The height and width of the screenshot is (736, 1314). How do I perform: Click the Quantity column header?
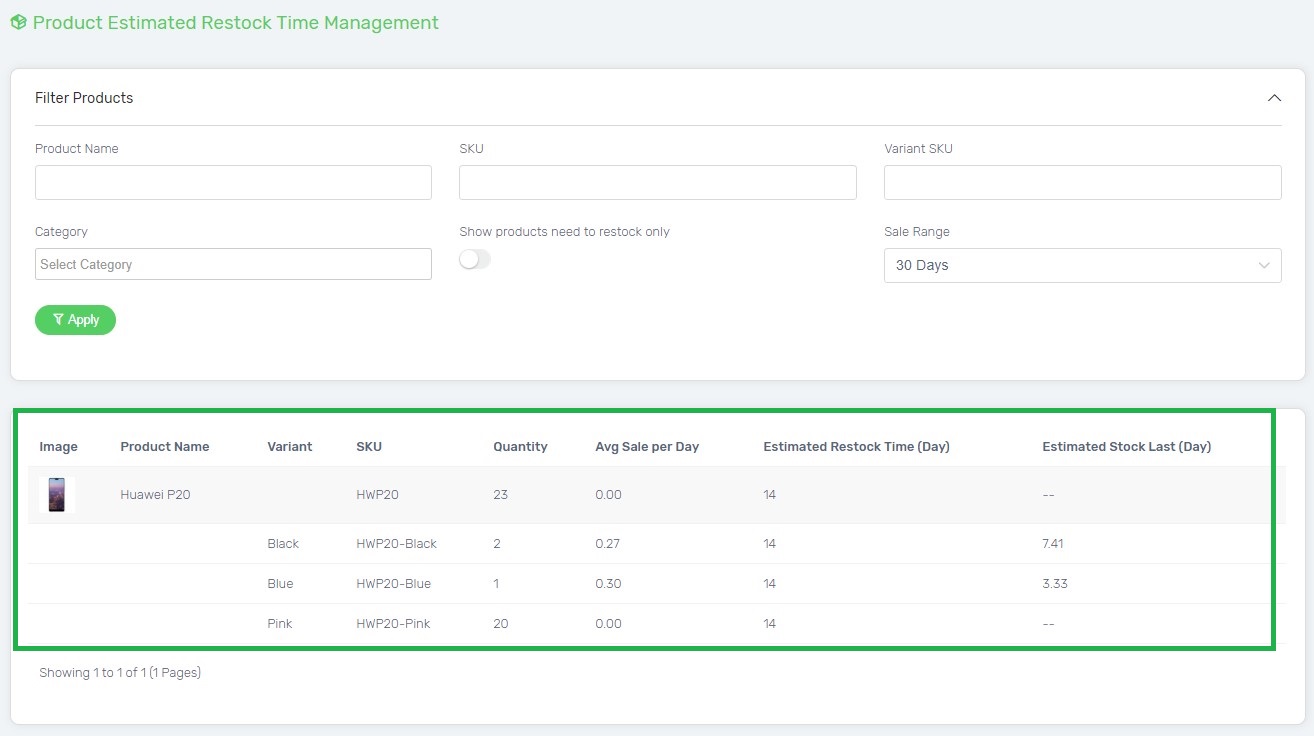pos(520,447)
